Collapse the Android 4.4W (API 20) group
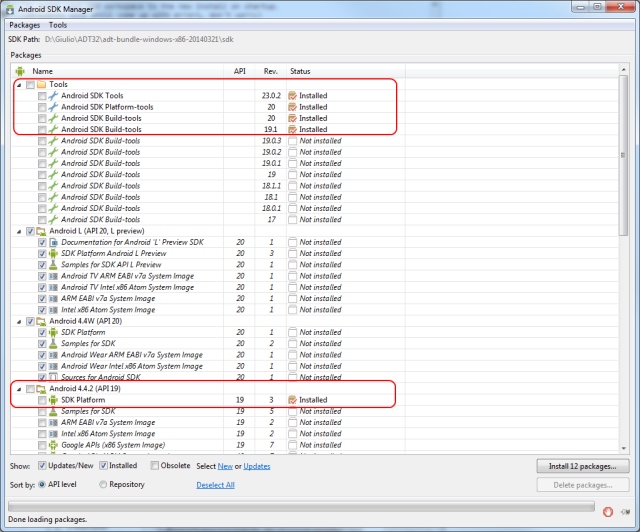 point(19,322)
